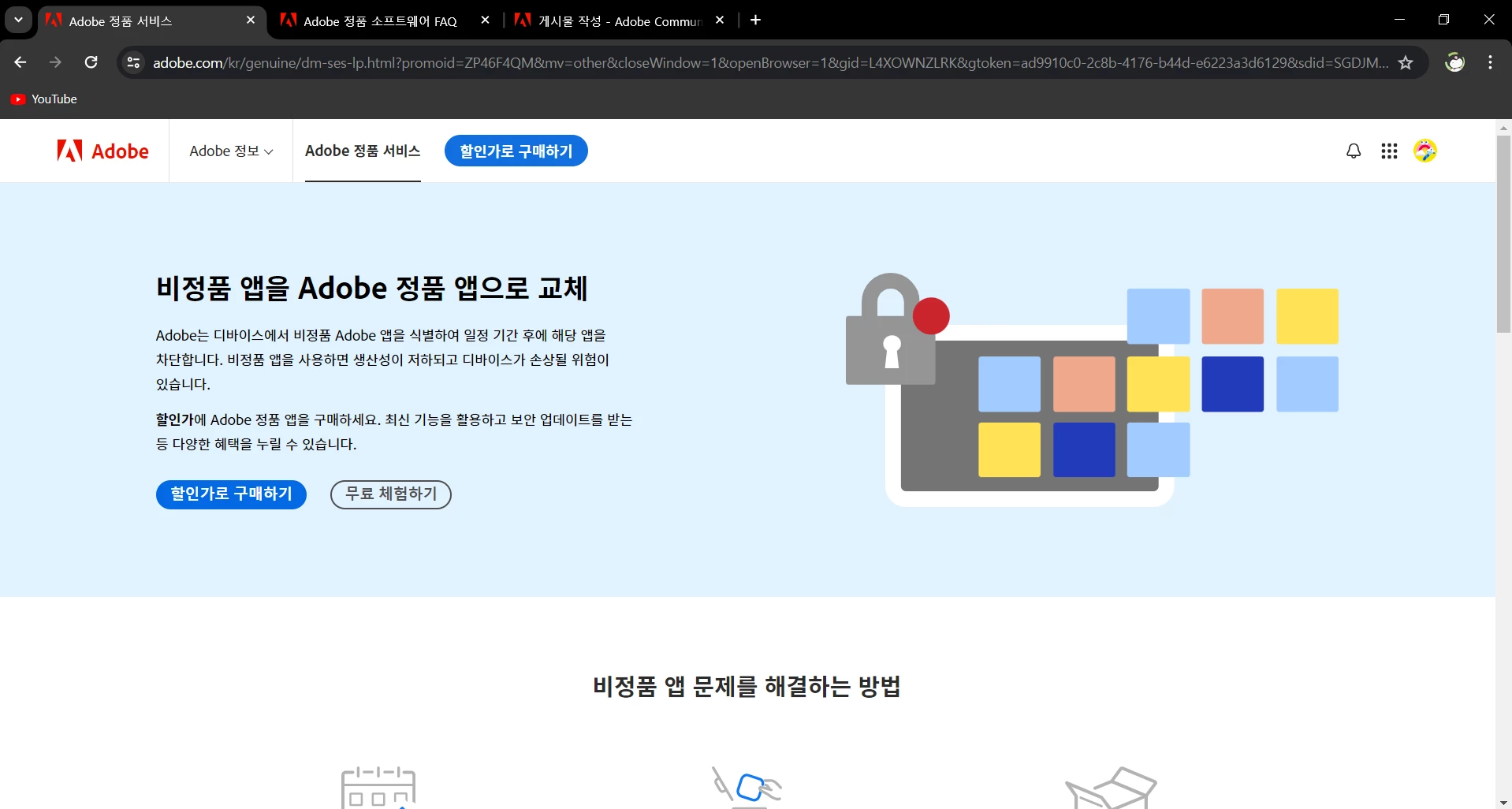1512x809 pixels.
Task: Open the Chrome profile icon
Action: click(1454, 62)
